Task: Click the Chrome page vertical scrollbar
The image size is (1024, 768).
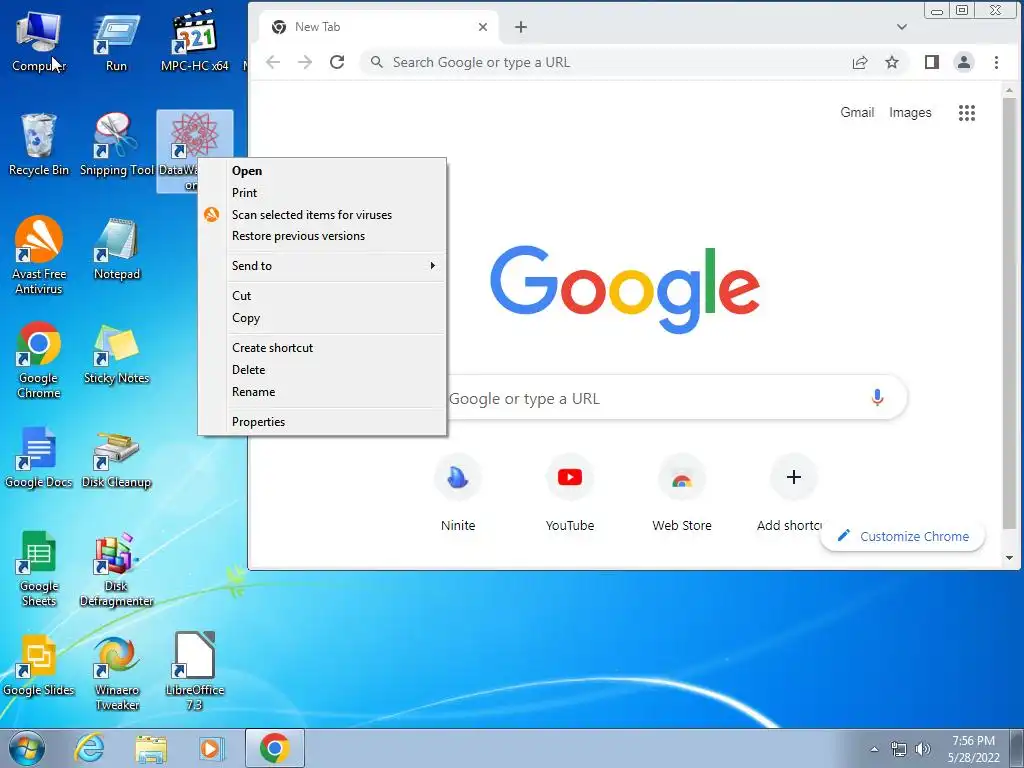Action: (1010, 313)
